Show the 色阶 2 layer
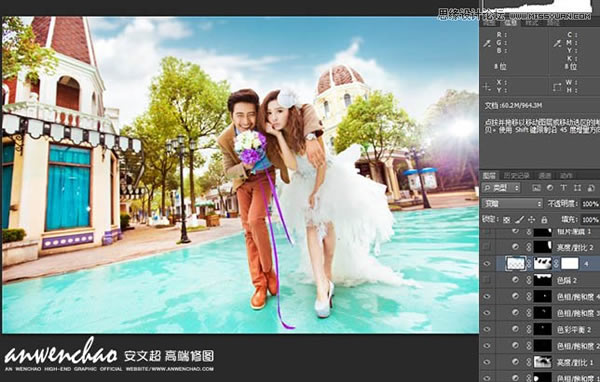600x382 pixels. pos(487,280)
